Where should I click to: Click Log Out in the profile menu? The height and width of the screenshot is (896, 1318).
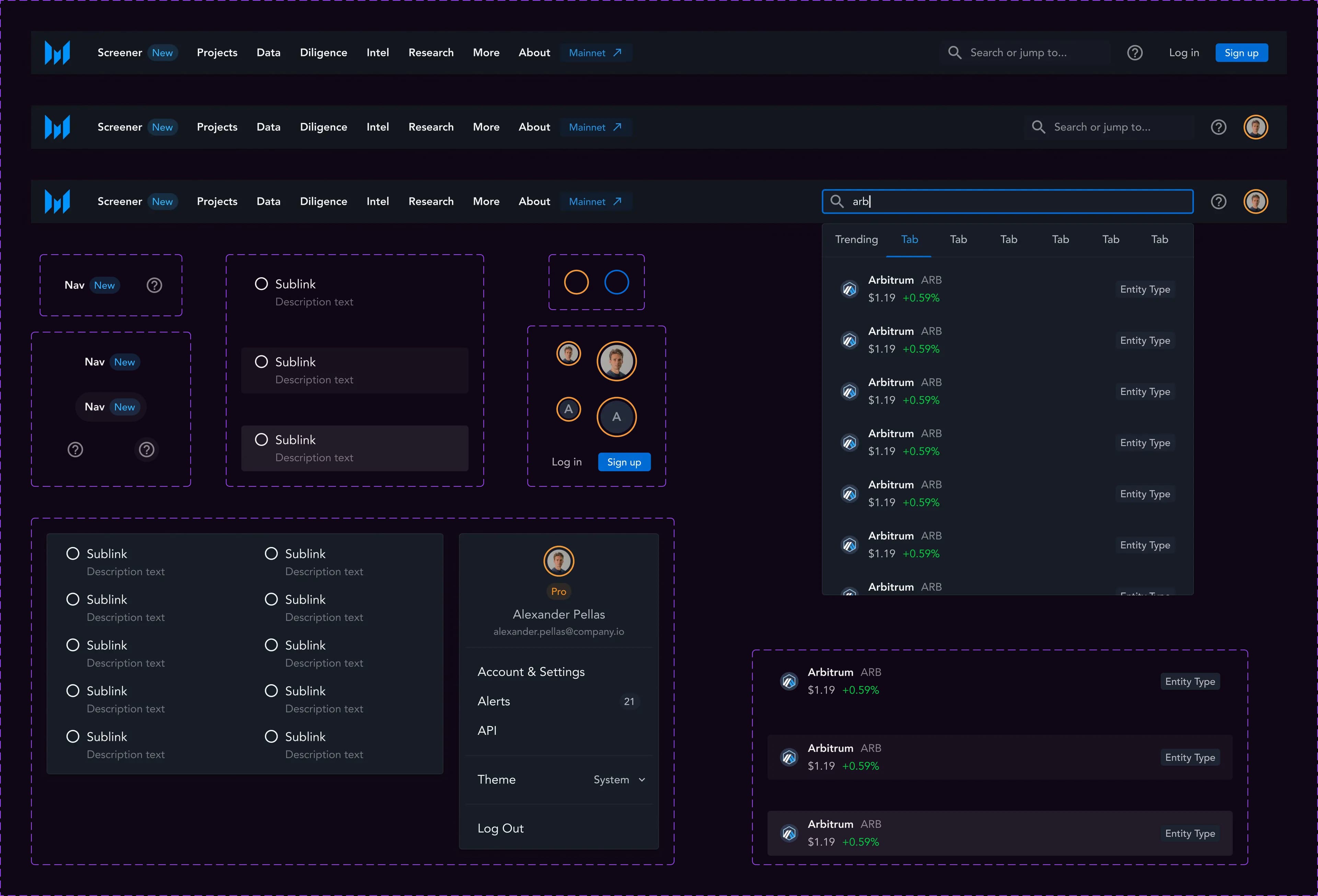pyautogui.click(x=500, y=828)
